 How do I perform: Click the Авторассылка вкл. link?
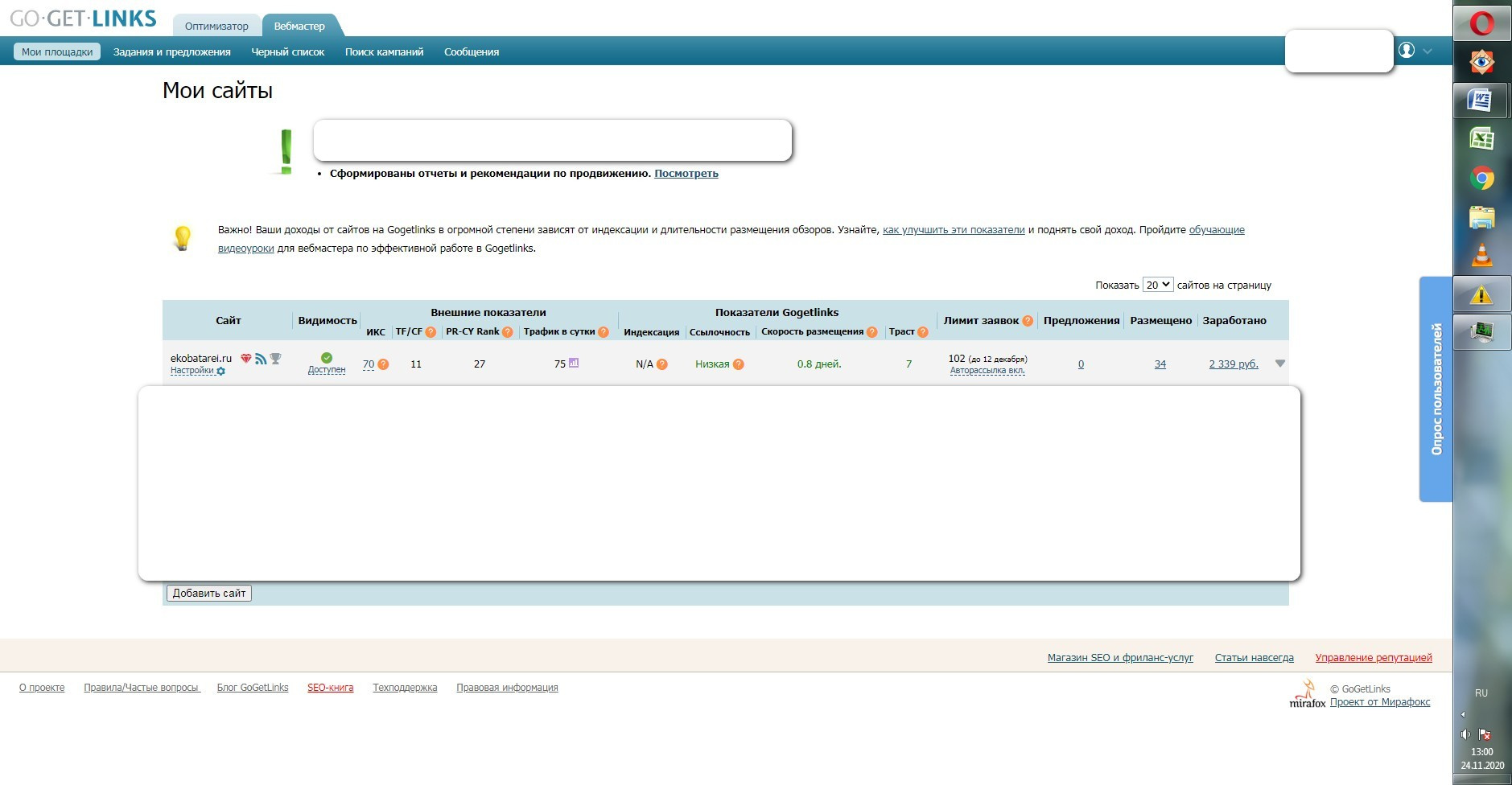point(987,371)
